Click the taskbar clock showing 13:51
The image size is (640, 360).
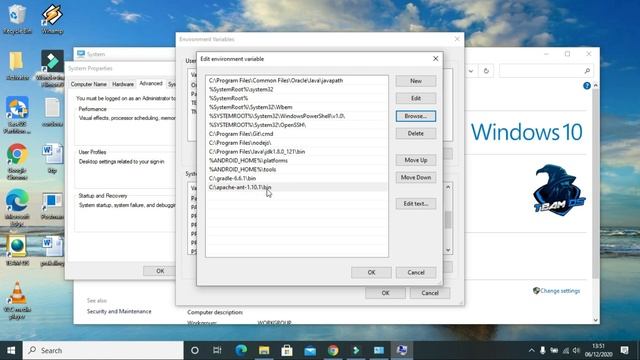(598, 350)
